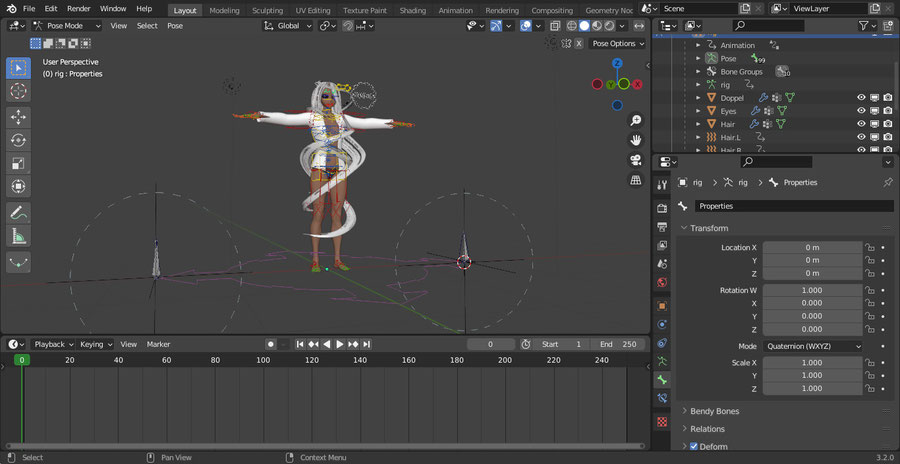Open the Keying dropdown

point(96,344)
